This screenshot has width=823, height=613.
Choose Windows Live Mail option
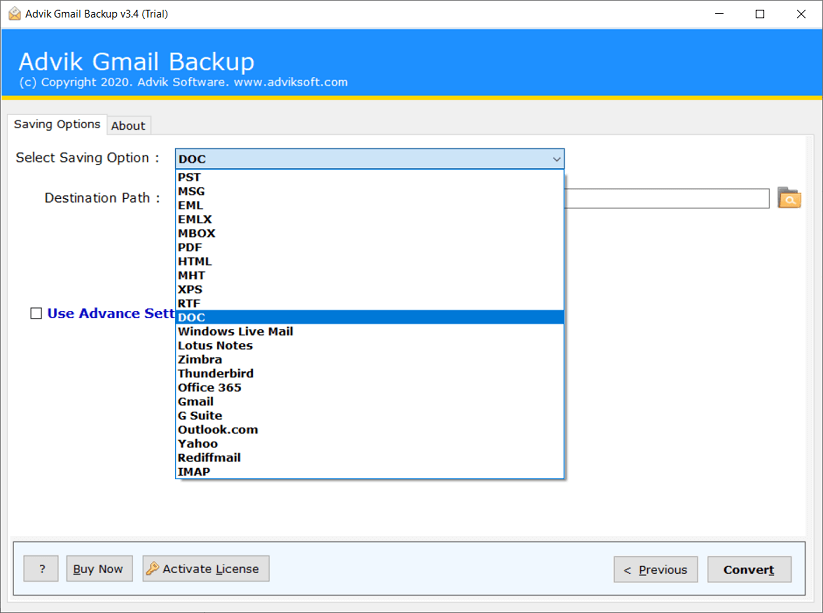pos(370,331)
